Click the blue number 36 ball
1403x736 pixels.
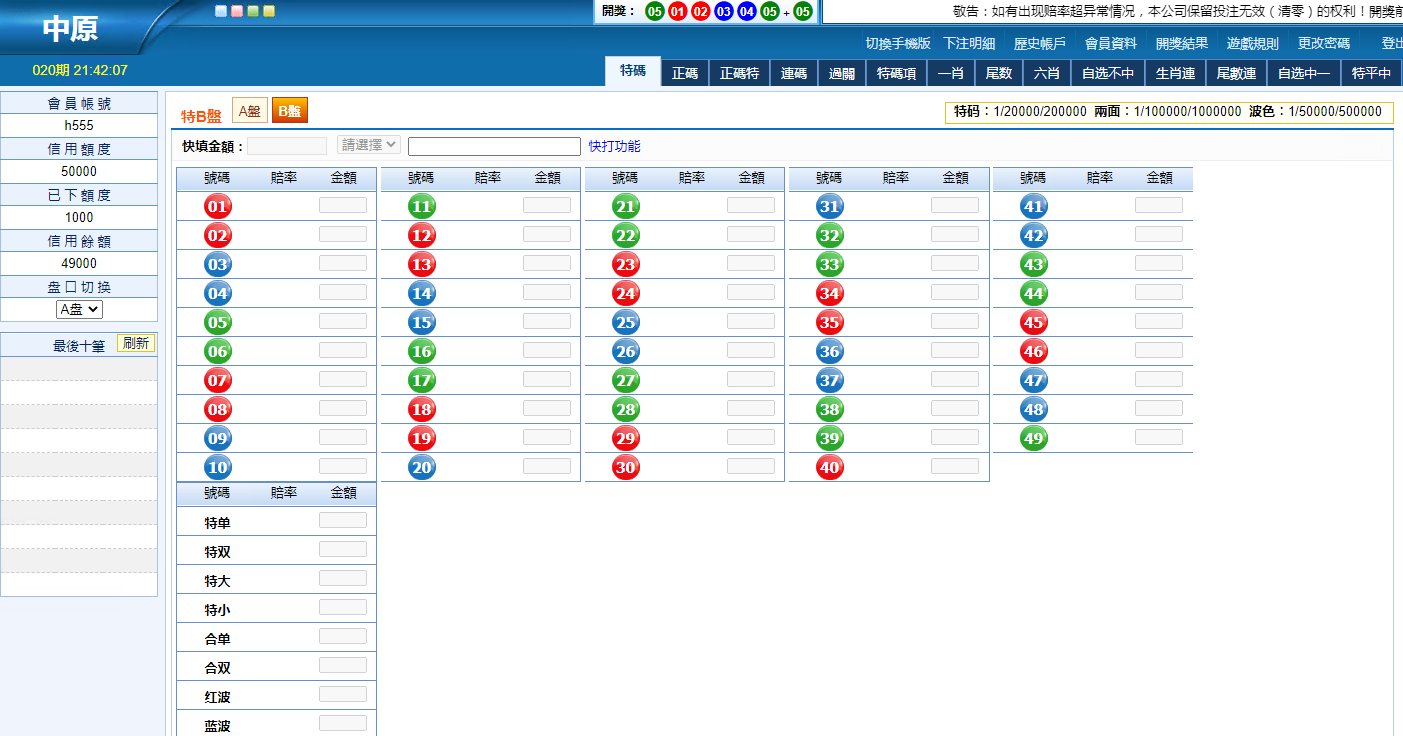(x=829, y=352)
